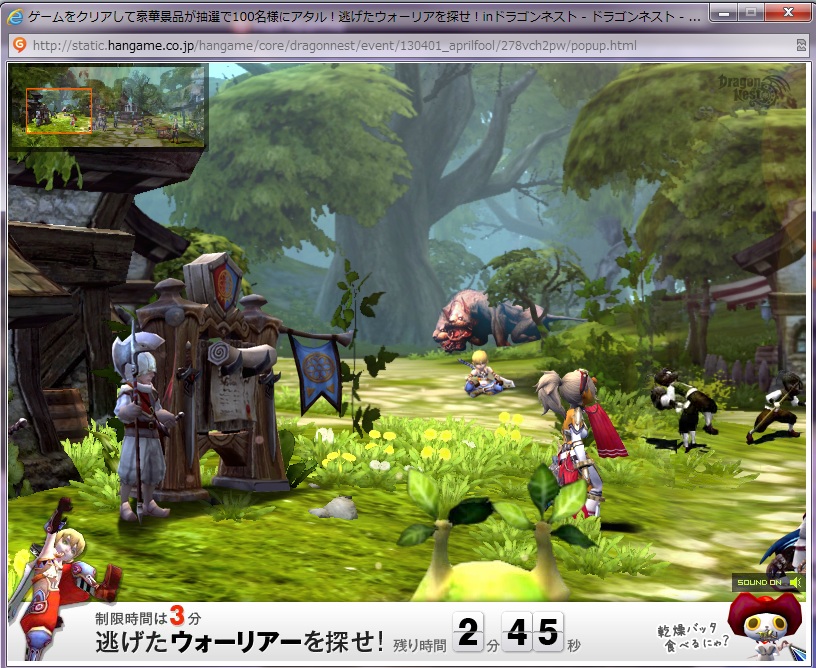Click the girl with red cape
Viewport: 816px width, 668px height.
click(582, 441)
